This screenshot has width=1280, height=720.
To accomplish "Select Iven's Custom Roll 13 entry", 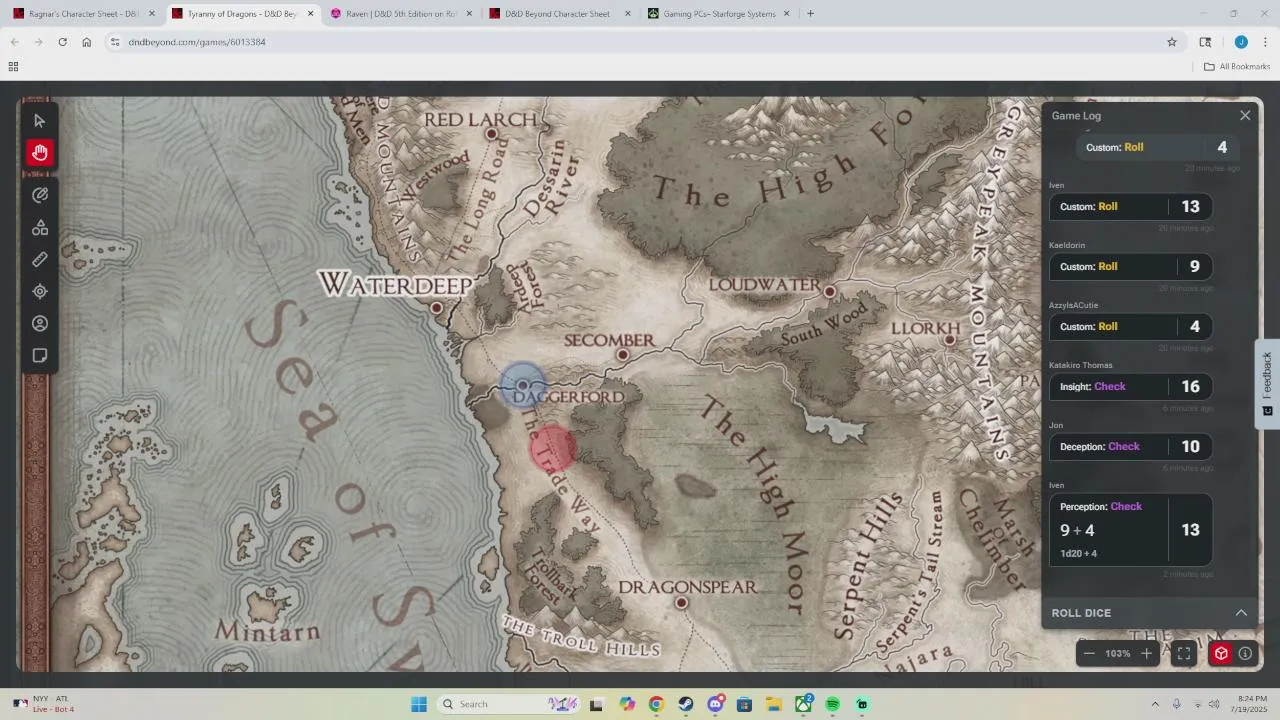I will tap(1130, 207).
